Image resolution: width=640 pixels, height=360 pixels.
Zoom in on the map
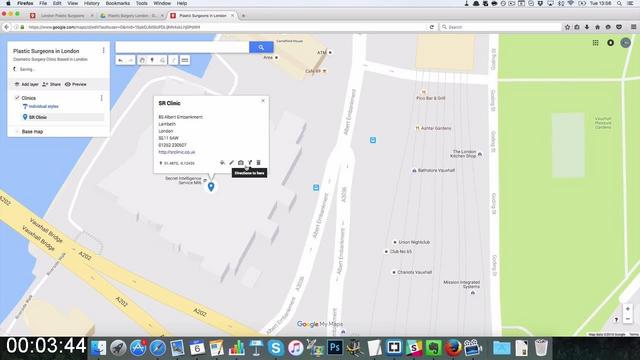point(628,309)
